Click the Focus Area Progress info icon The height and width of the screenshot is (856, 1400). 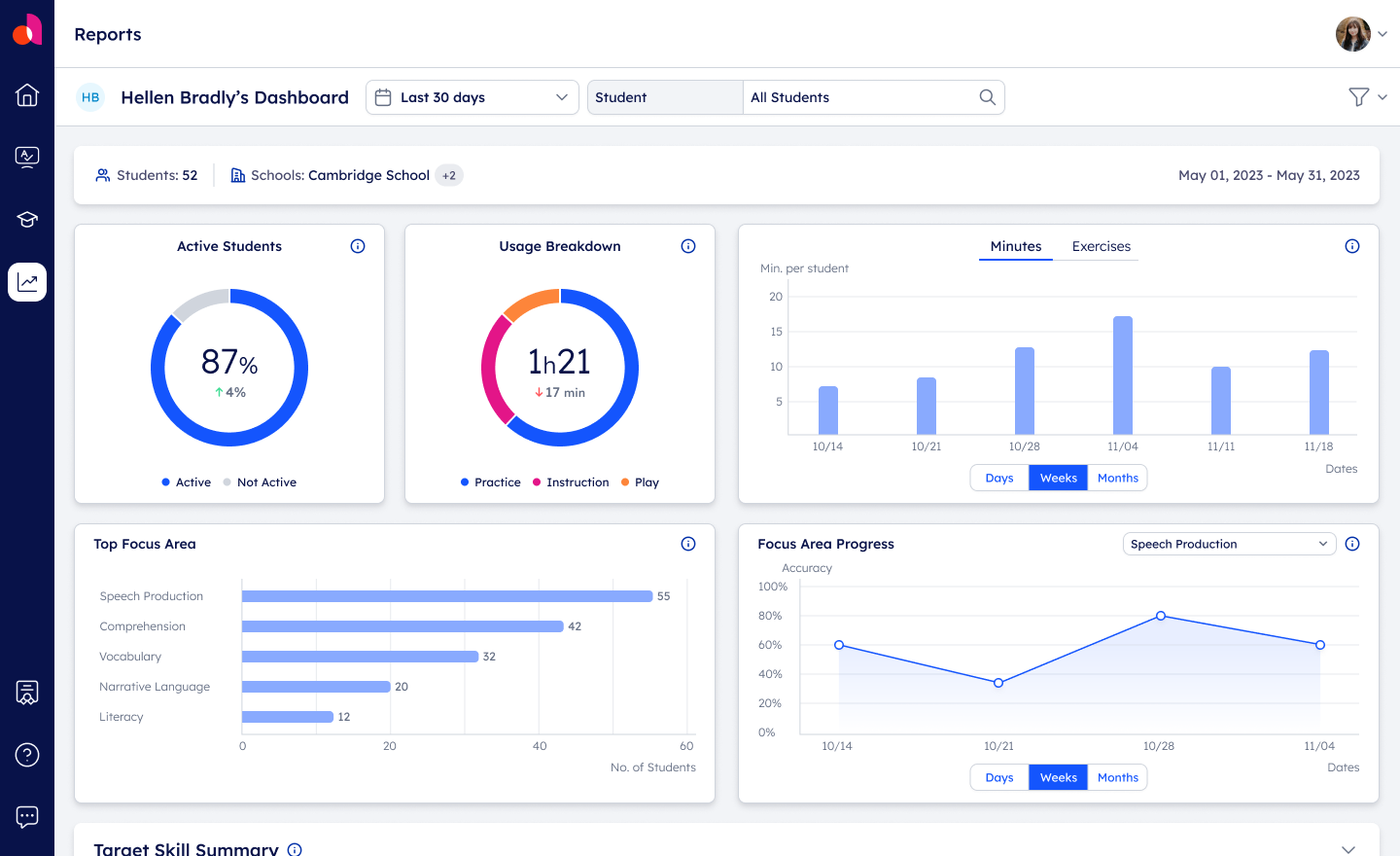1352,544
